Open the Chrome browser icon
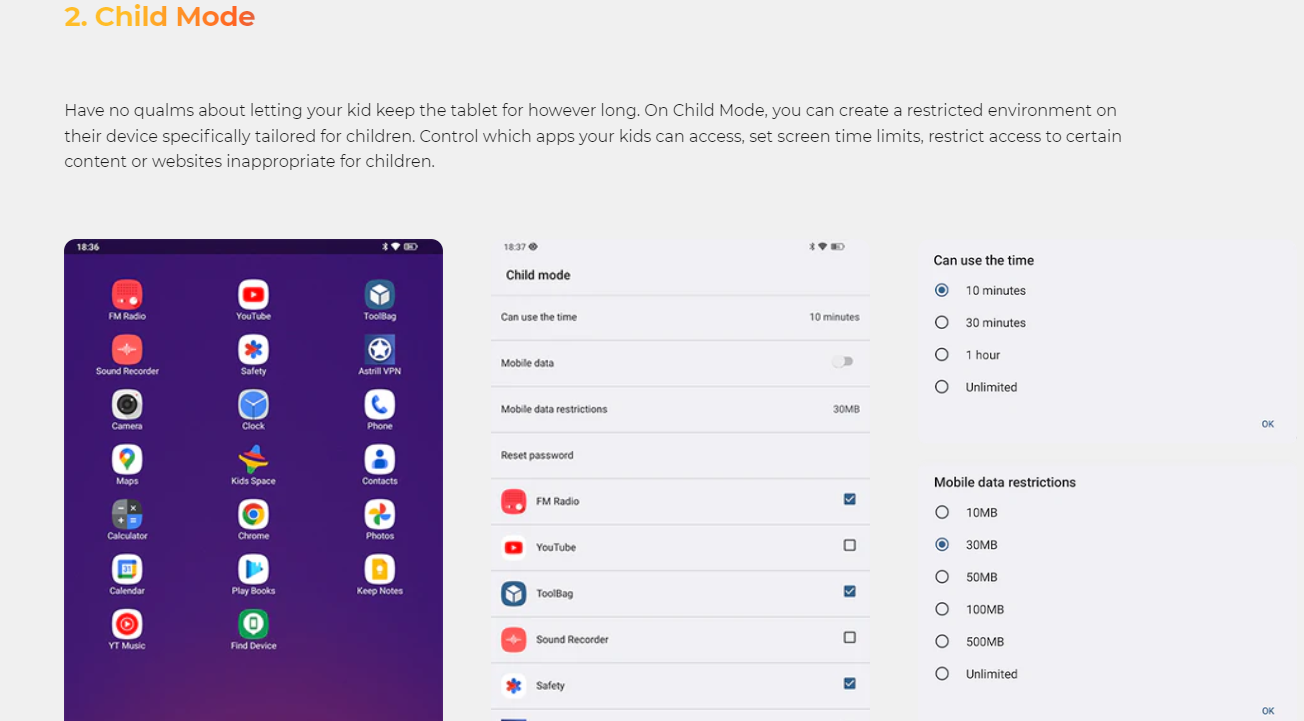 tap(253, 515)
